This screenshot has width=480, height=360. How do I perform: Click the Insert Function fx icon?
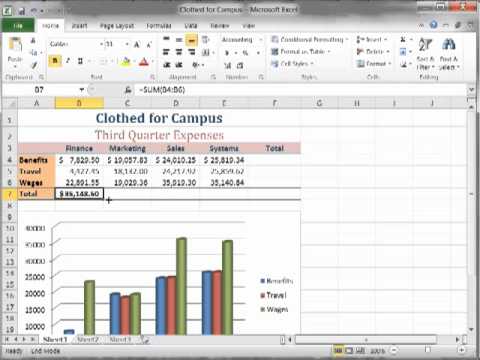(128, 90)
